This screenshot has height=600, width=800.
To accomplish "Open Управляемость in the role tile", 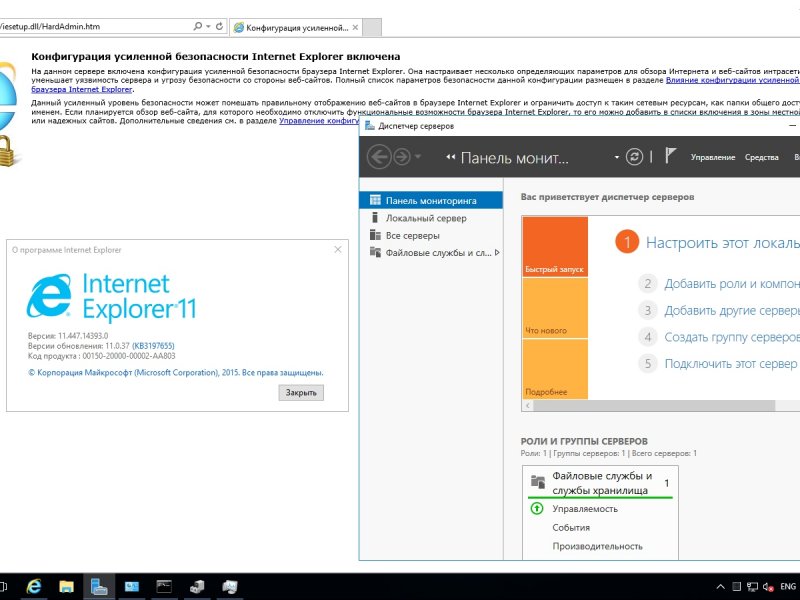I will [x=585, y=509].
